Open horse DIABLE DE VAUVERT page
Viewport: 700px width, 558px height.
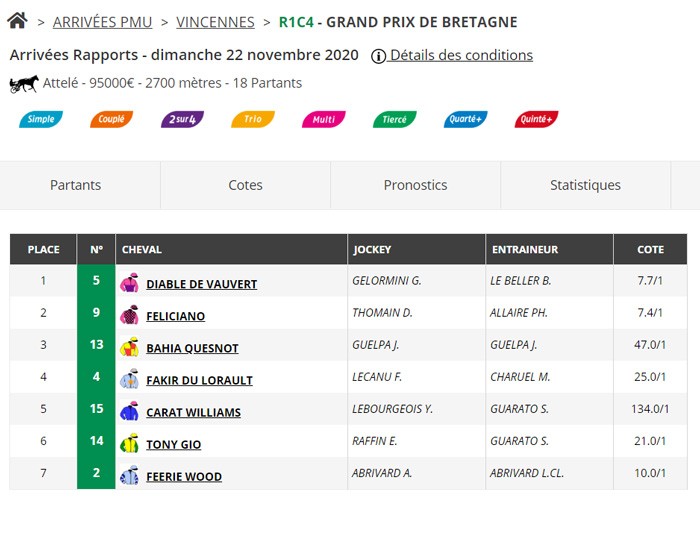[201, 284]
